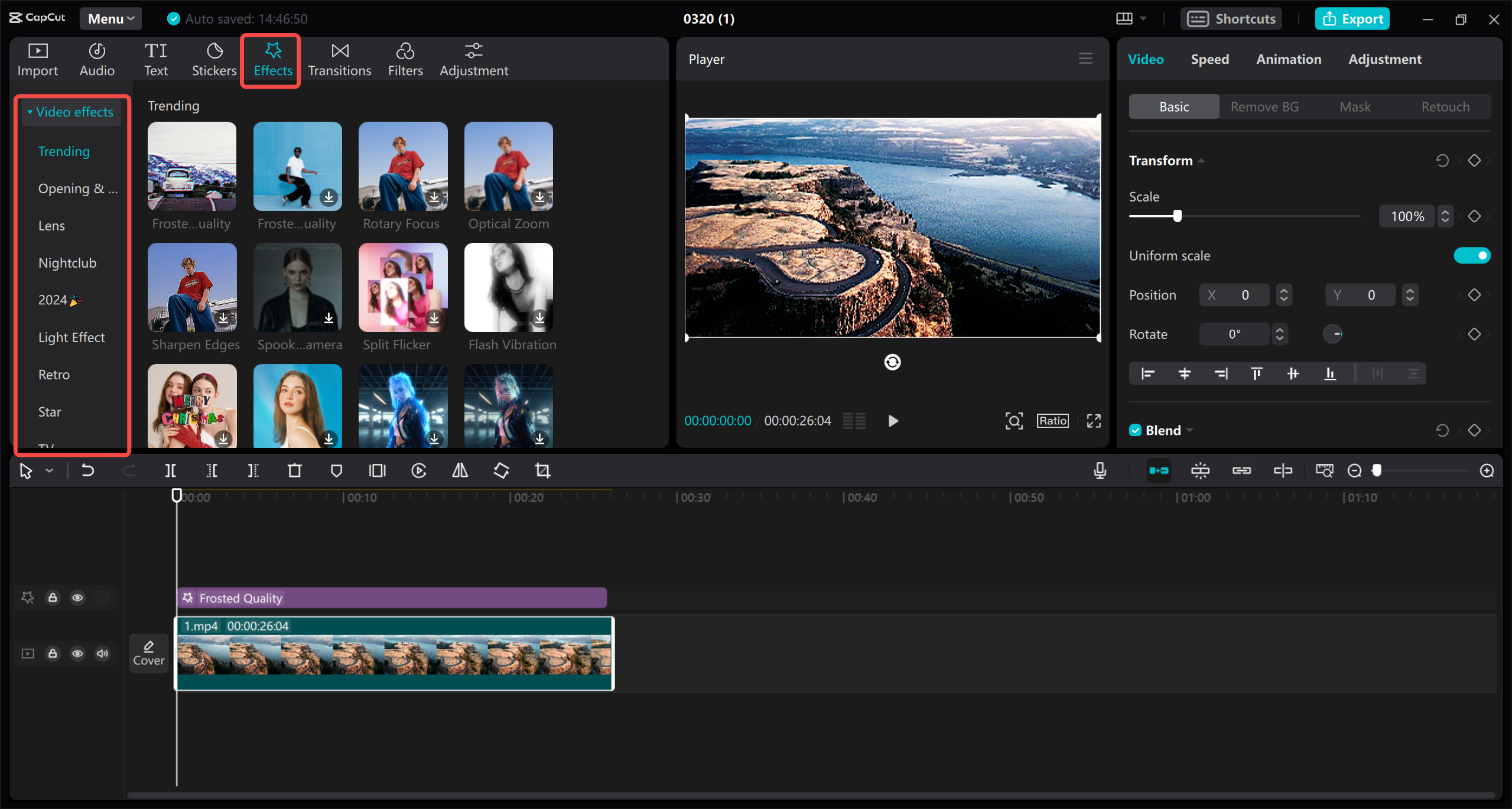Image resolution: width=1512 pixels, height=809 pixels.
Task: Select the Optical Zoom effect thumbnail
Action: click(x=508, y=166)
